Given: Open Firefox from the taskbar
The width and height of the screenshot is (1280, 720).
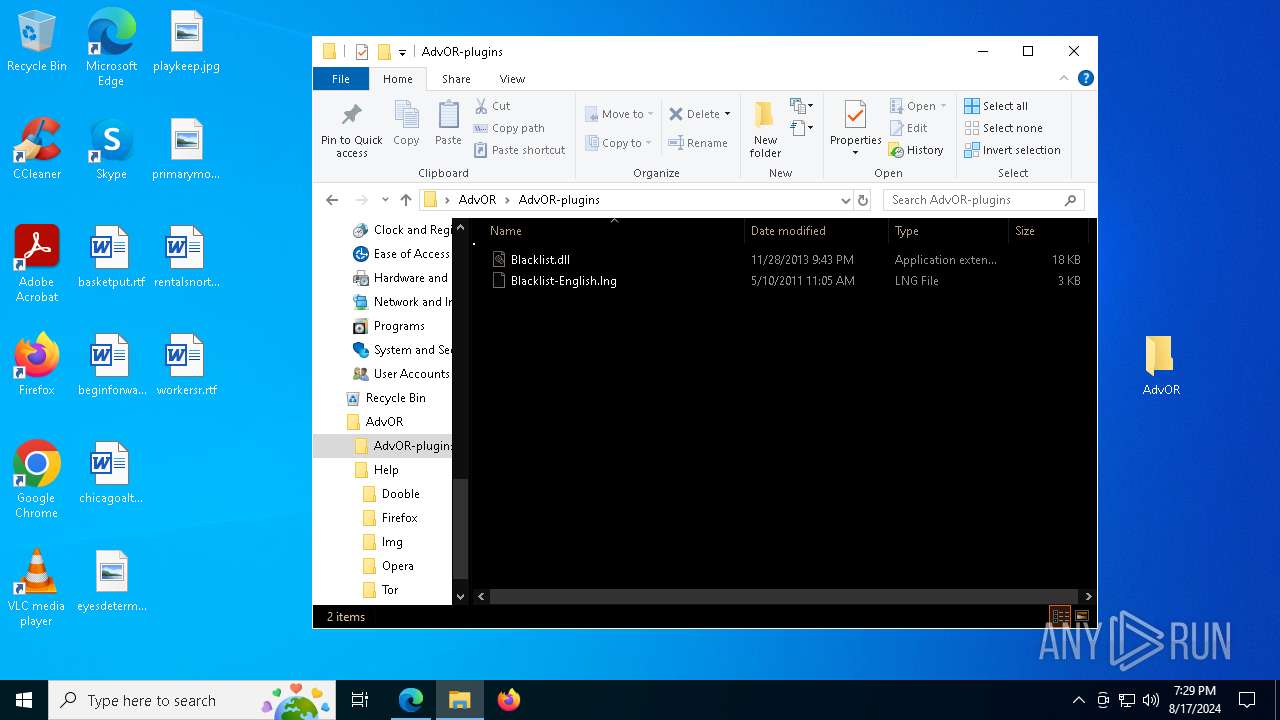Looking at the screenshot, I should click(x=509, y=700).
